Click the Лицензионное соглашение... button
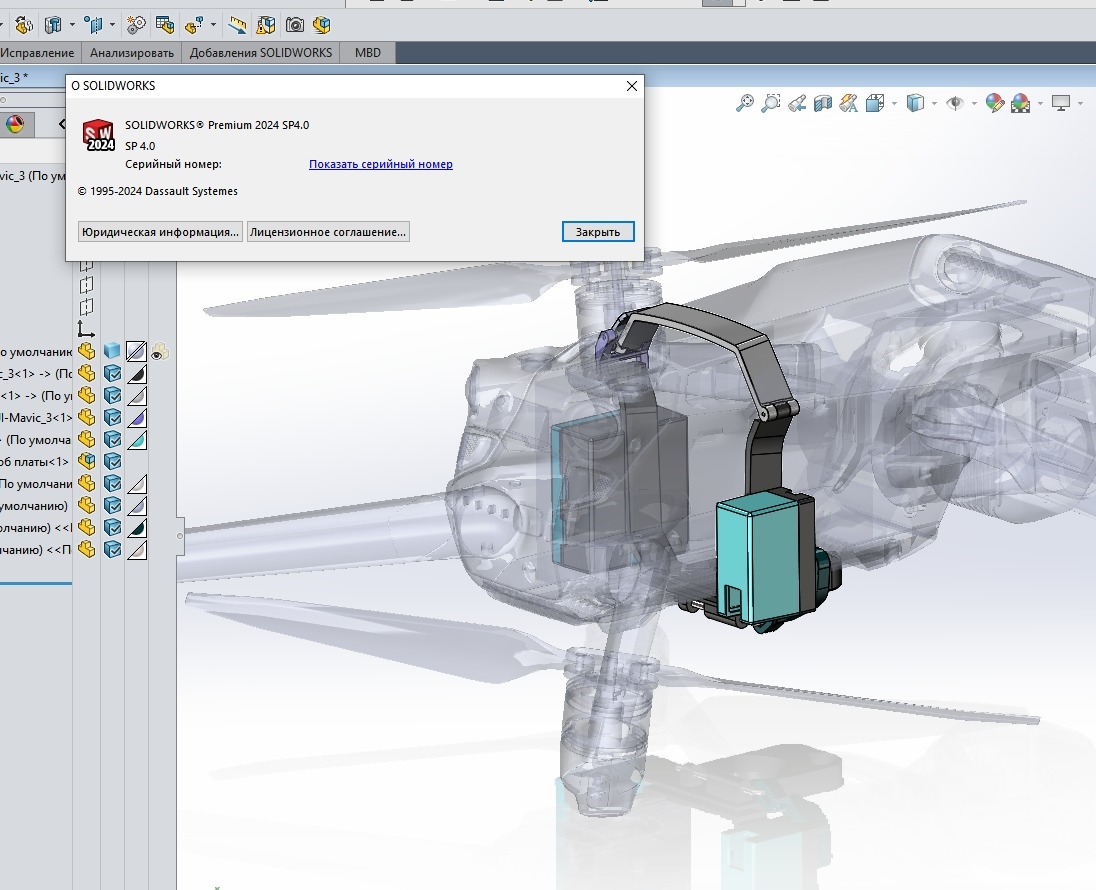This screenshot has width=1096, height=890. 328,232
